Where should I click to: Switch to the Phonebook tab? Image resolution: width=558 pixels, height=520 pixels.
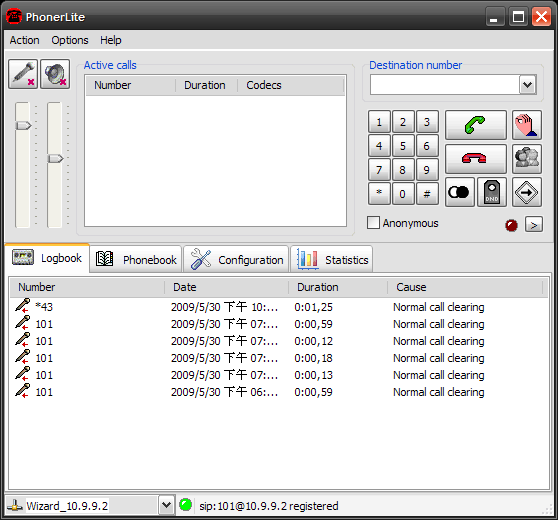click(x=136, y=259)
